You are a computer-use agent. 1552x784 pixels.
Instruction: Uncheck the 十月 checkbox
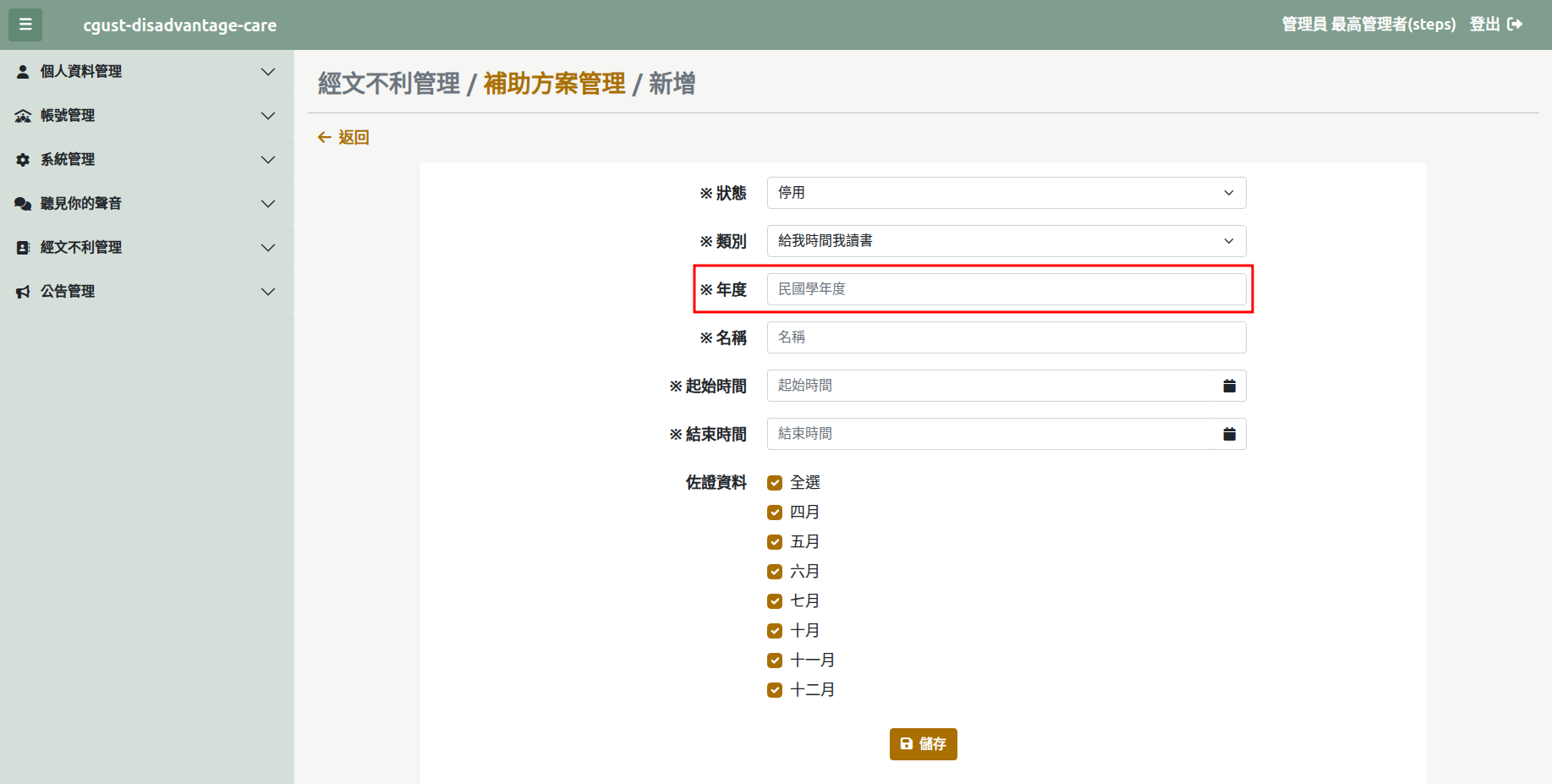click(x=775, y=631)
